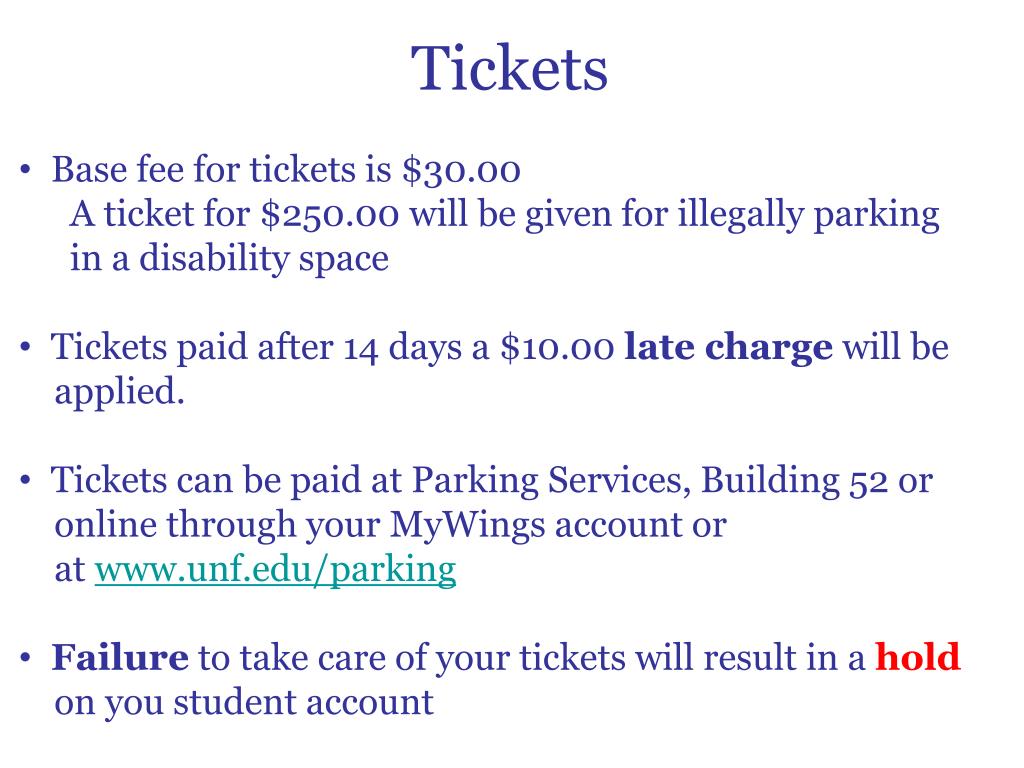Click the $10.00 late fee amount
Screen dimensions: 1024x768
point(557,347)
